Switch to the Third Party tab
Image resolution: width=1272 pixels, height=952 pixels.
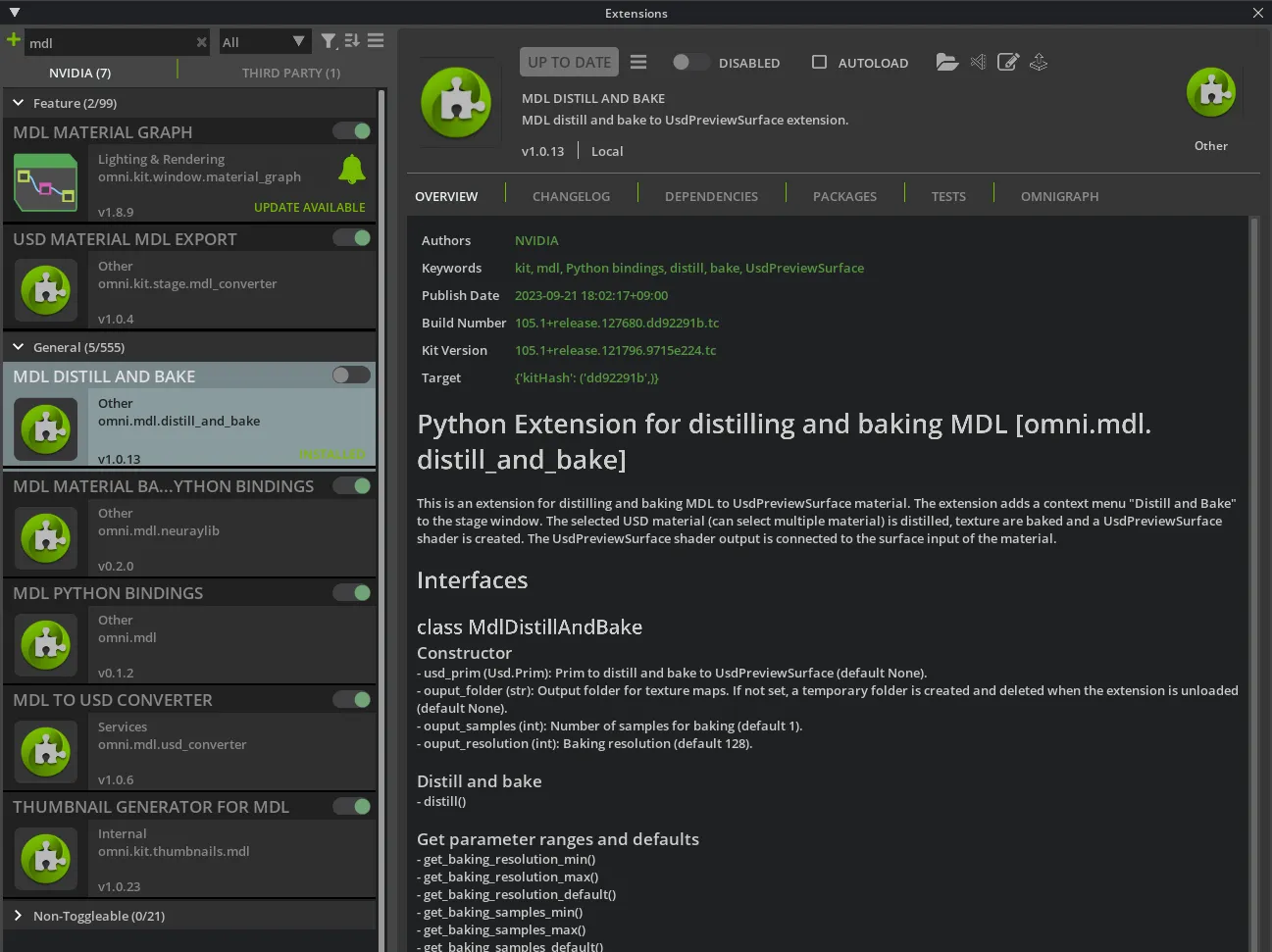(290, 73)
